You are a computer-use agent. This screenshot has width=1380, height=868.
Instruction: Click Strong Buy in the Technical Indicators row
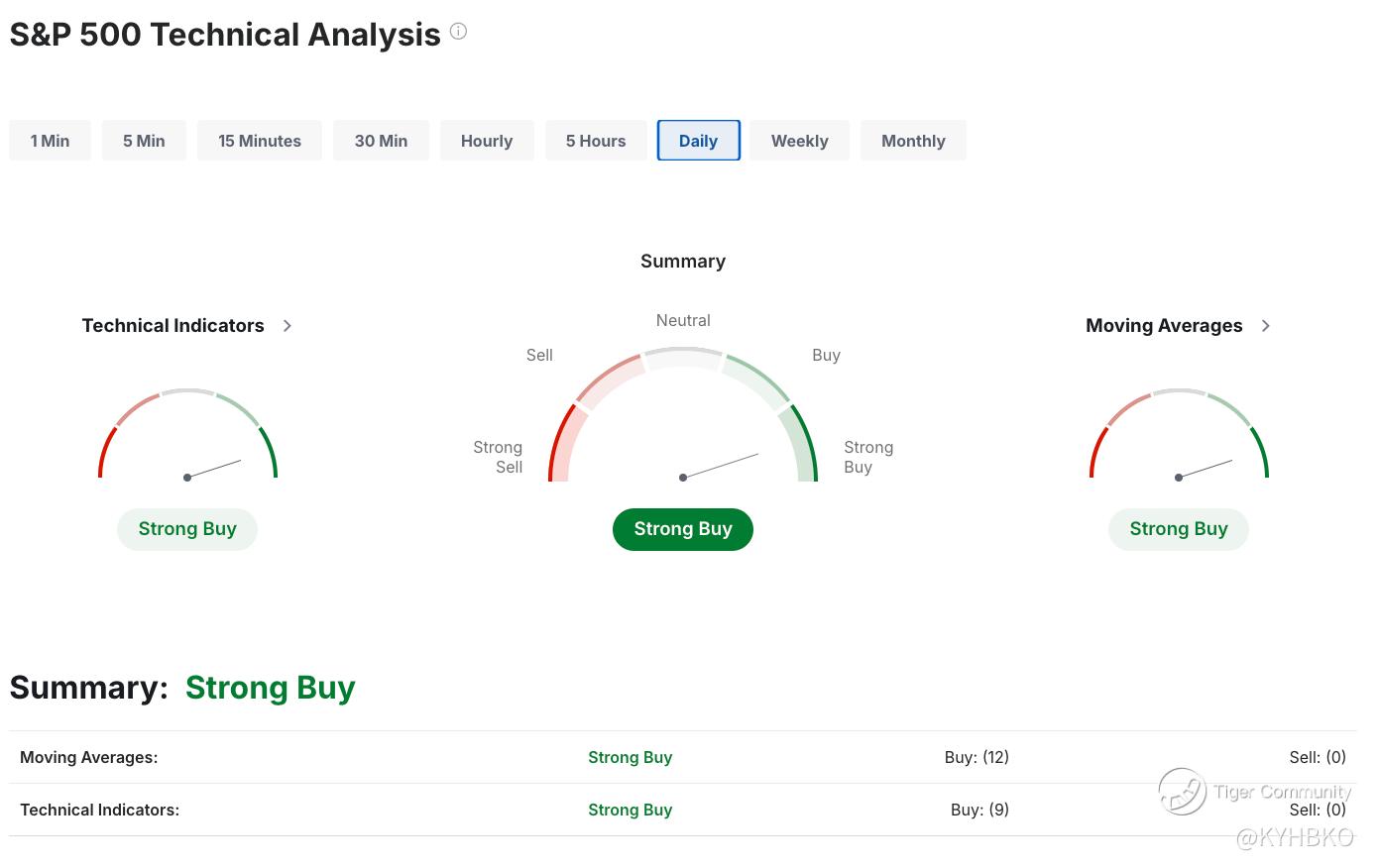[x=631, y=811]
